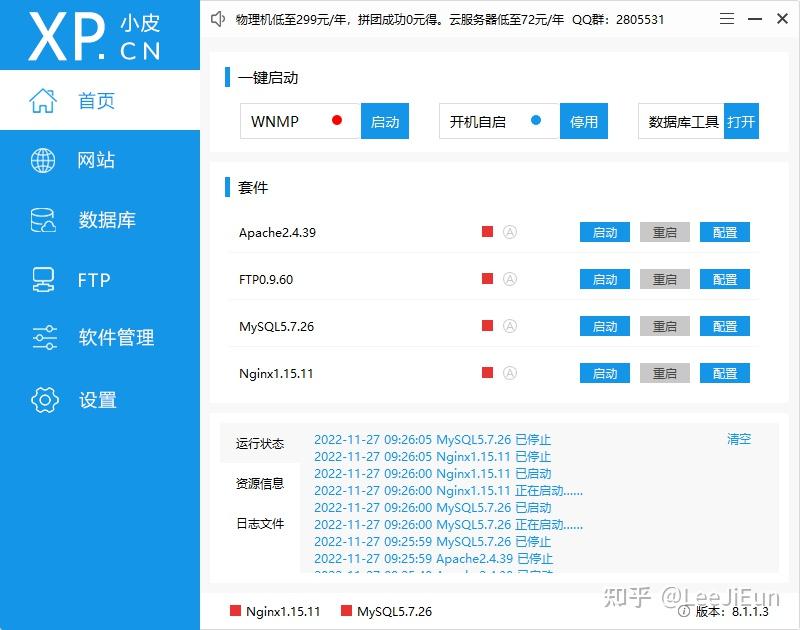
Task: Open the hamburger menu icon
Action: click(727, 19)
